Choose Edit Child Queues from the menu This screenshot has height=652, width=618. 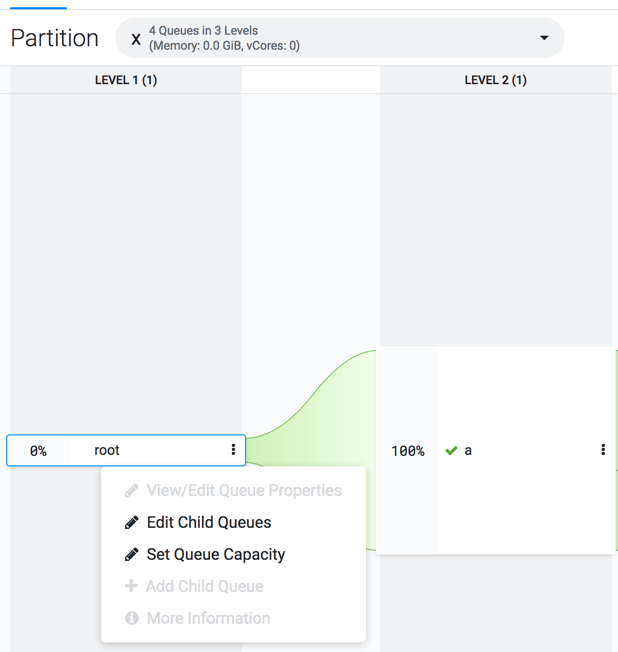[x=209, y=522]
